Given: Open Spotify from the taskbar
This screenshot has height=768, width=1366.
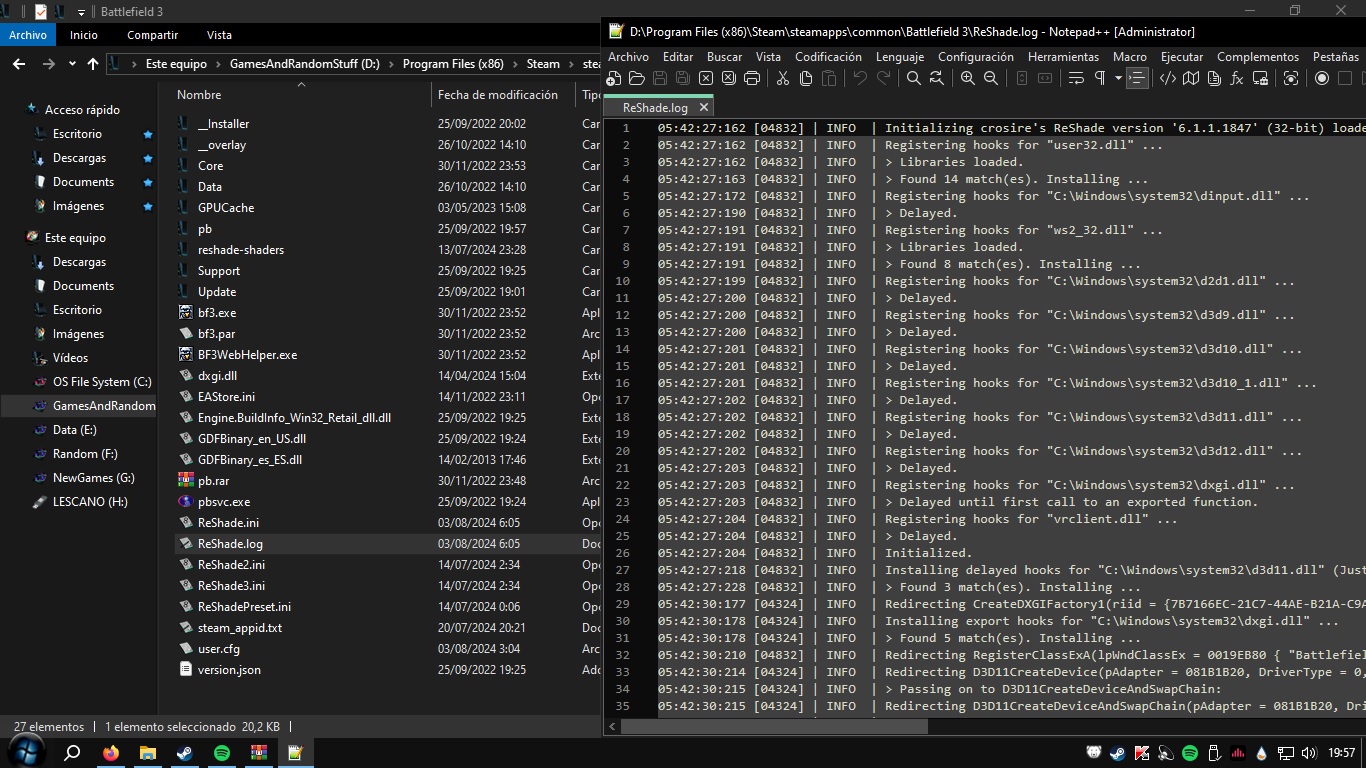Looking at the screenshot, I should [222, 752].
